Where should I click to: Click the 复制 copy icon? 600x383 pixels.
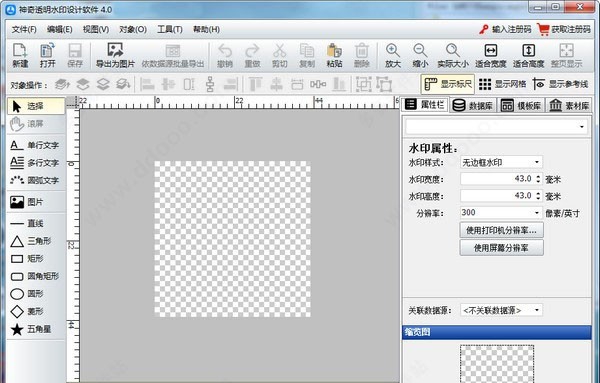tap(307, 56)
